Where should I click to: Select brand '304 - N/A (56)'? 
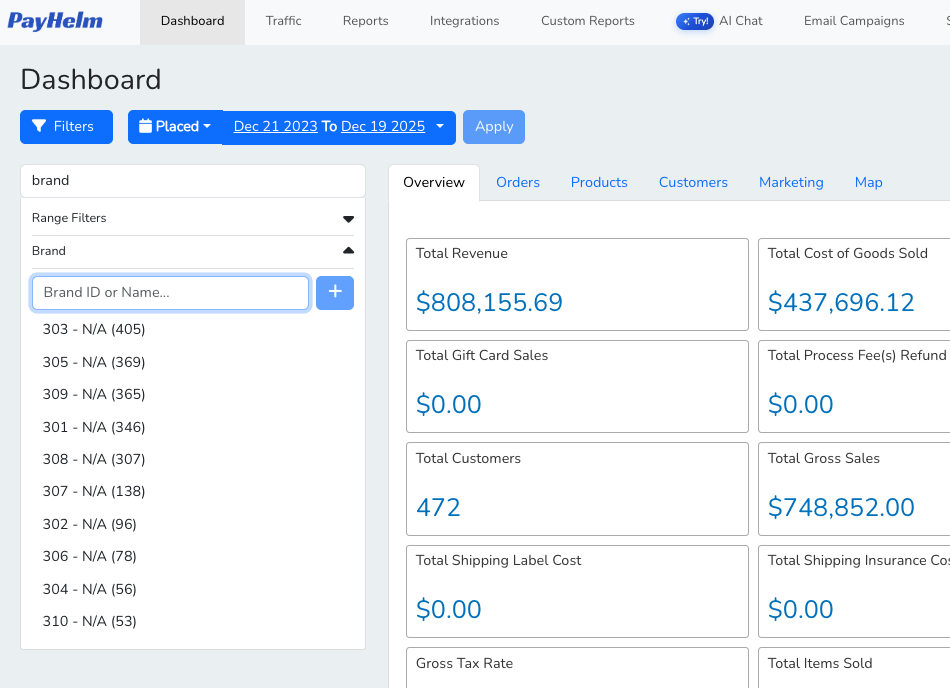click(x=90, y=589)
